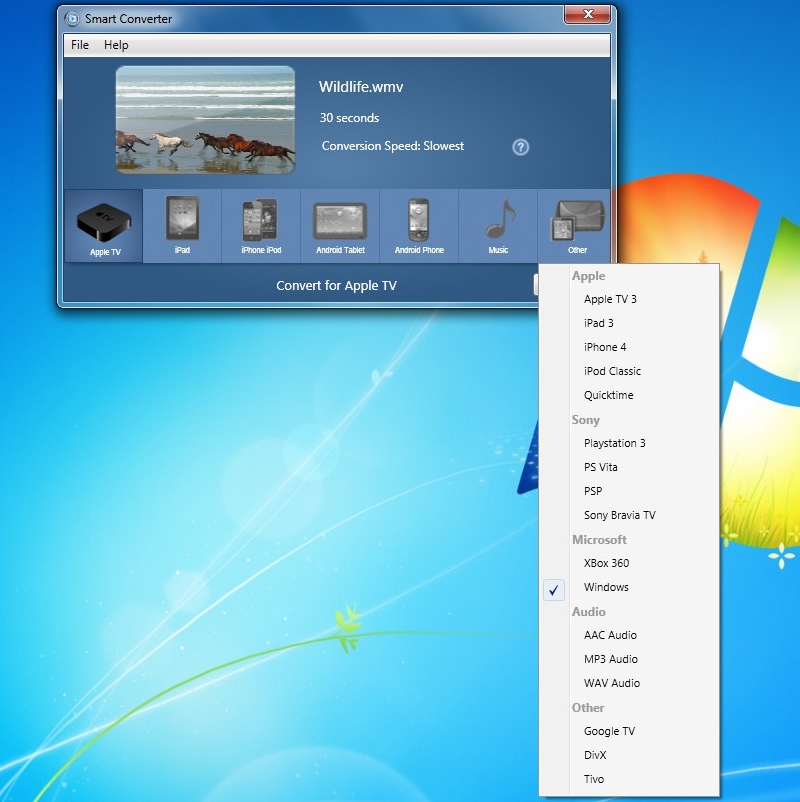Pick WAV Audio menu entry
The width and height of the screenshot is (800, 802).
tap(629, 683)
